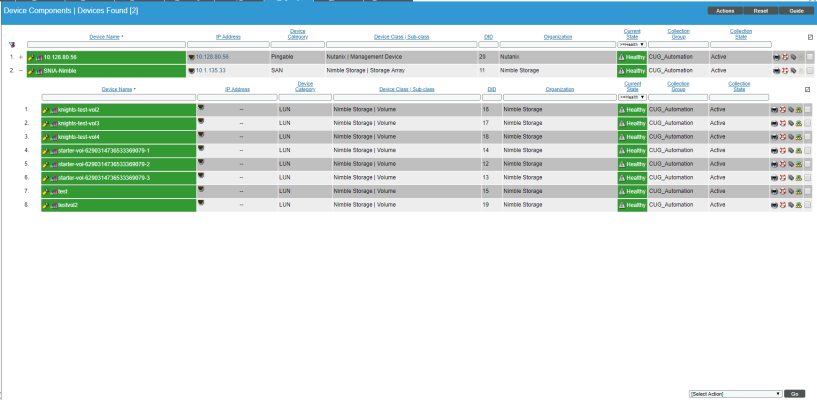Click the Actions button
The height and width of the screenshot is (400, 817).
(725, 11)
